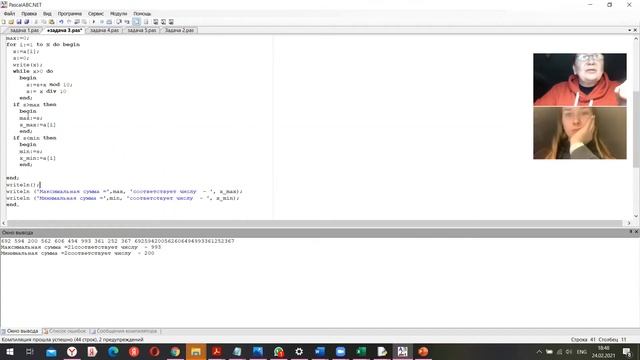640x360 pixels.
Task: Open Zoom on the taskbar
Action: [340, 351]
